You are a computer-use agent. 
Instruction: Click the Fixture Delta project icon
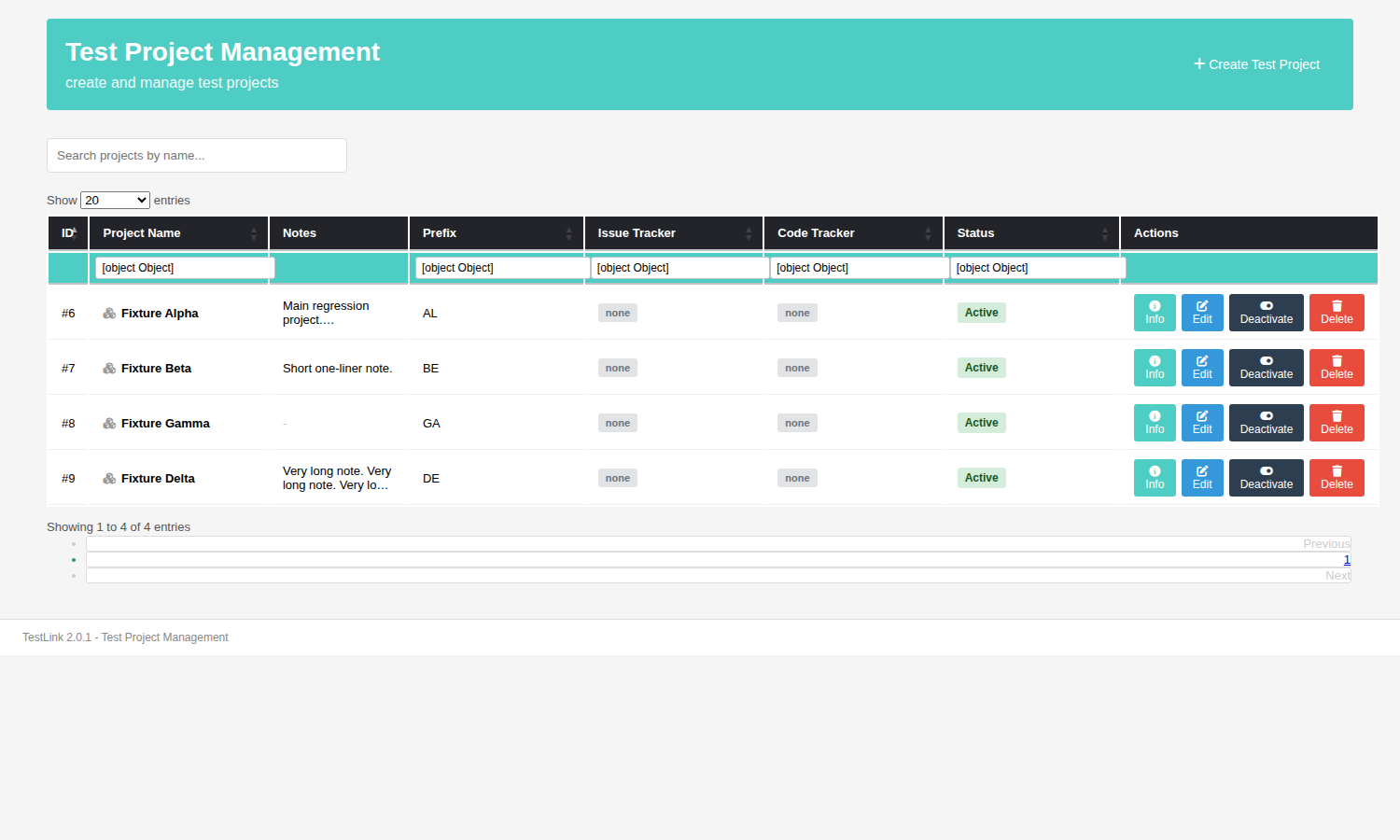109,479
